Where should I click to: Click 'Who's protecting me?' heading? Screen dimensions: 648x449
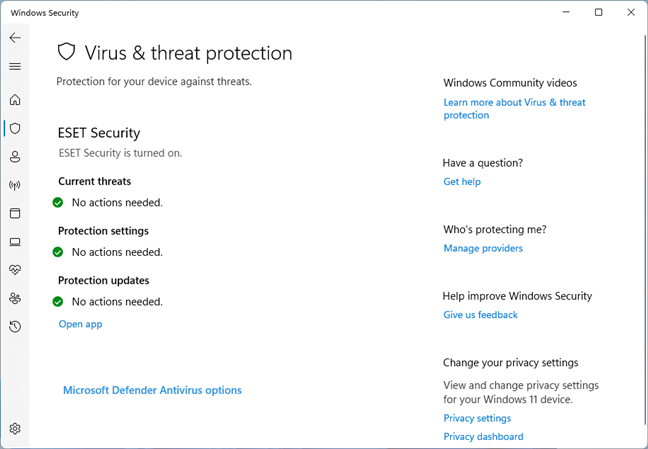495,229
